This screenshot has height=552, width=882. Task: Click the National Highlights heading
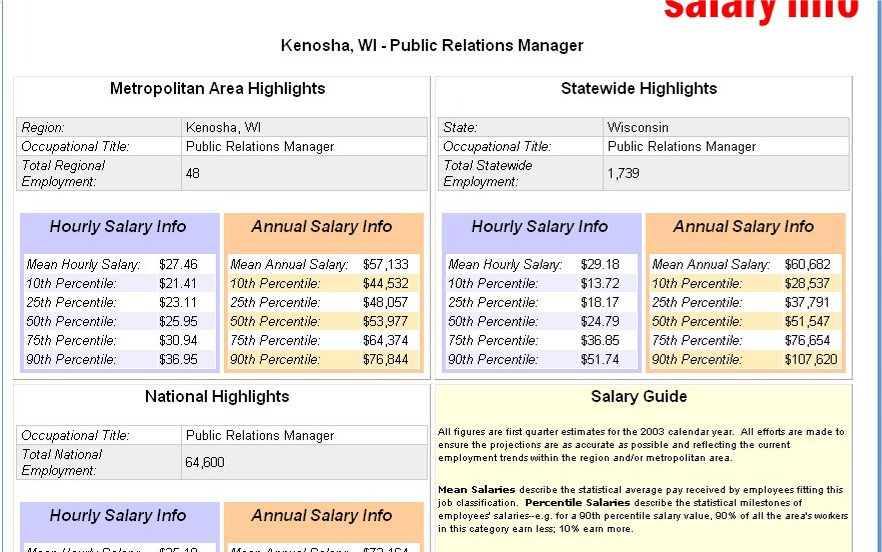point(217,397)
